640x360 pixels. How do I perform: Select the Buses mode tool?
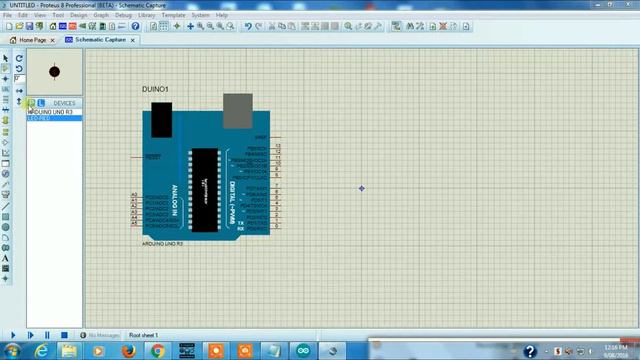(x=5, y=110)
